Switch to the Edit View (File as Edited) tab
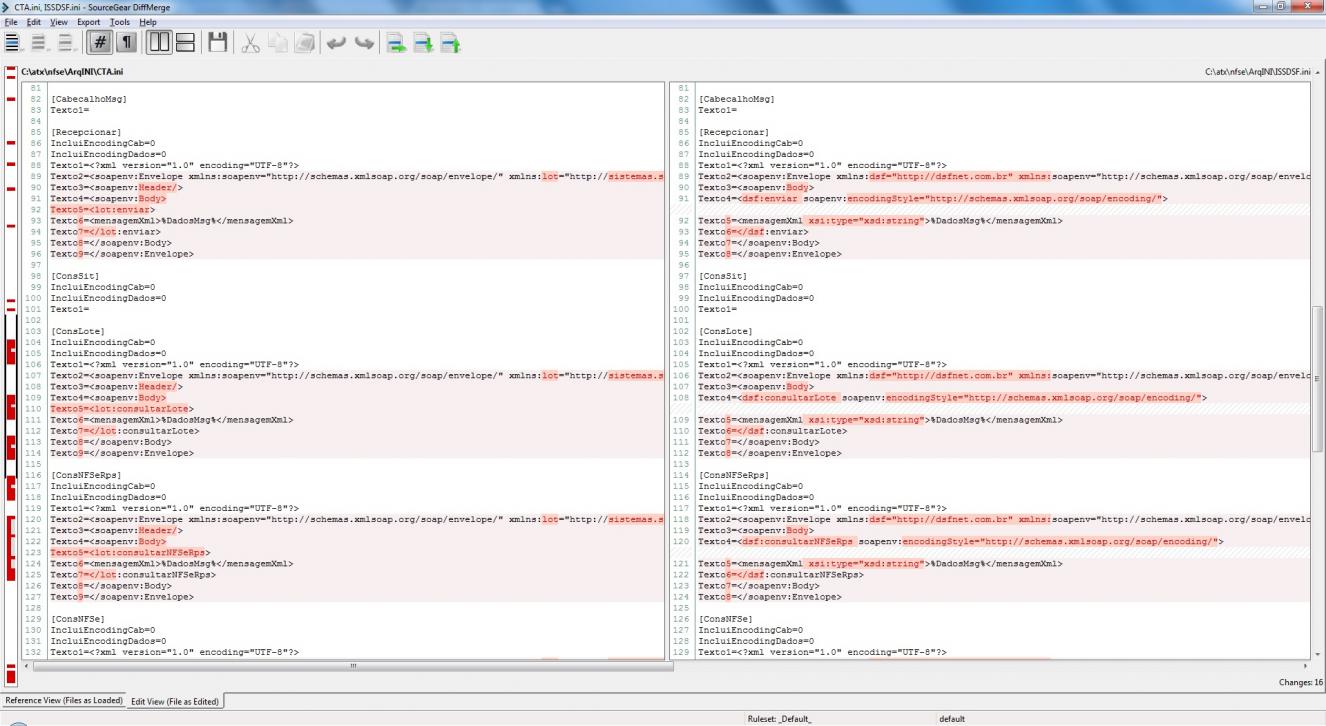The image size is (1326, 726). tap(175, 701)
